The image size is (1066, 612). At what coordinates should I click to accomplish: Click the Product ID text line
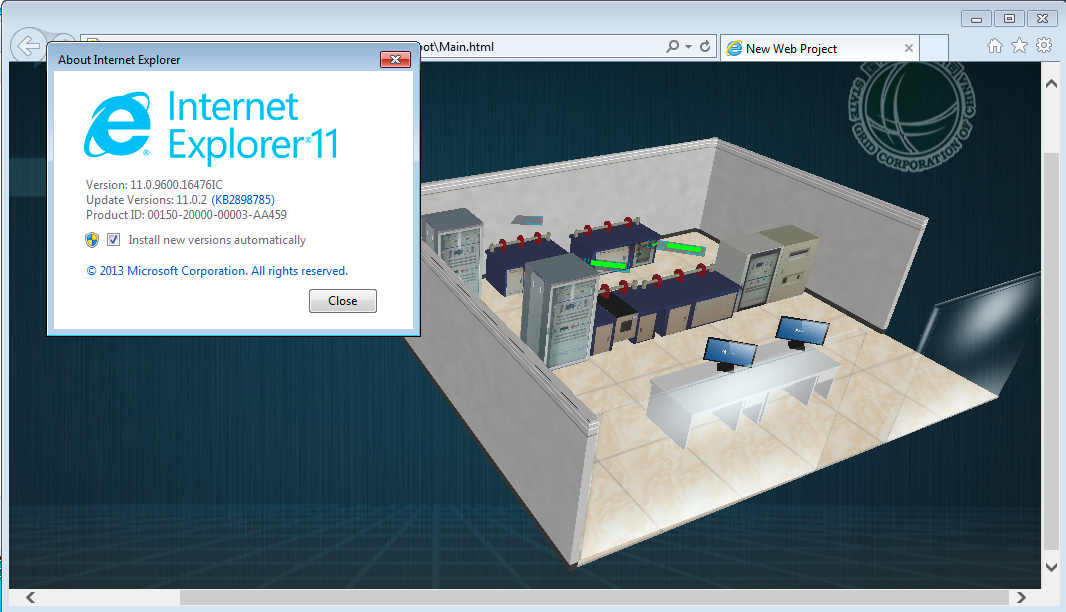[186, 215]
